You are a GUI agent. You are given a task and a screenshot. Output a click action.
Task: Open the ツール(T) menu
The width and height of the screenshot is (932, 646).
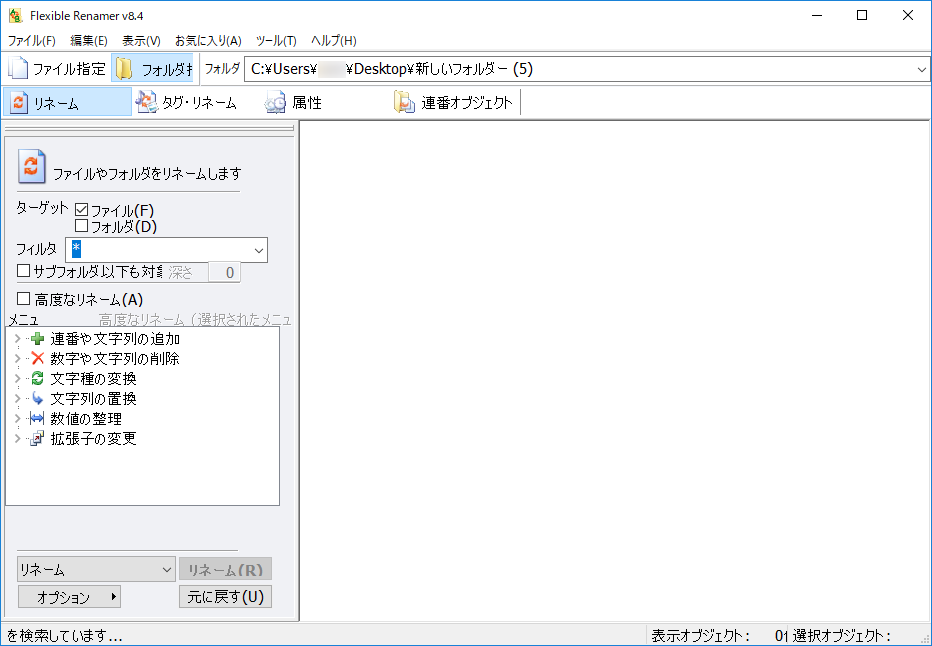[x=276, y=41]
